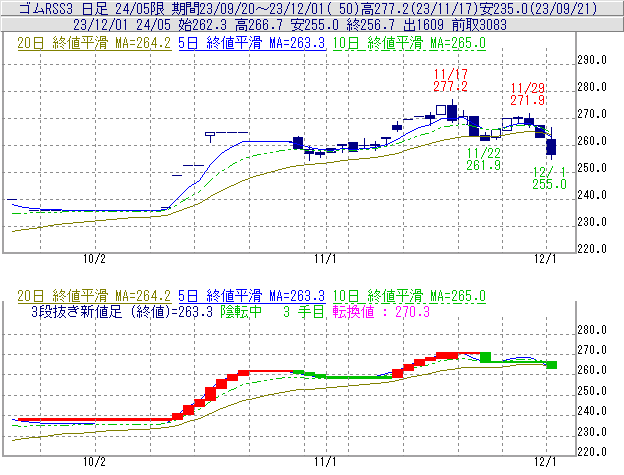Select the upper 5日 終値平滑 MA=263.3 legend

(252, 43)
